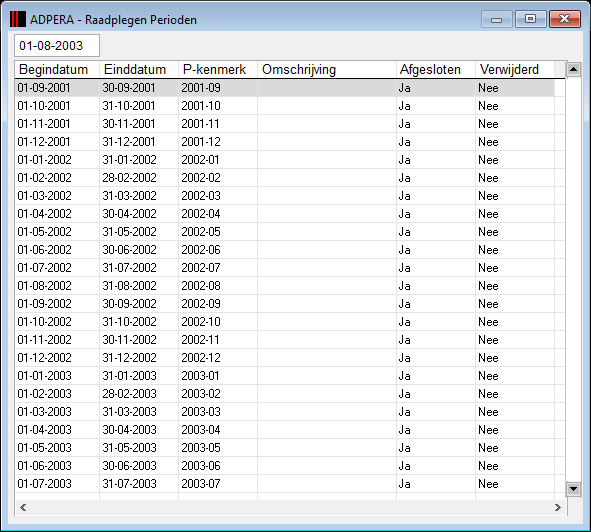Click the horizontal scroll left arrow

pyautogui.click(x=23, y=507)
